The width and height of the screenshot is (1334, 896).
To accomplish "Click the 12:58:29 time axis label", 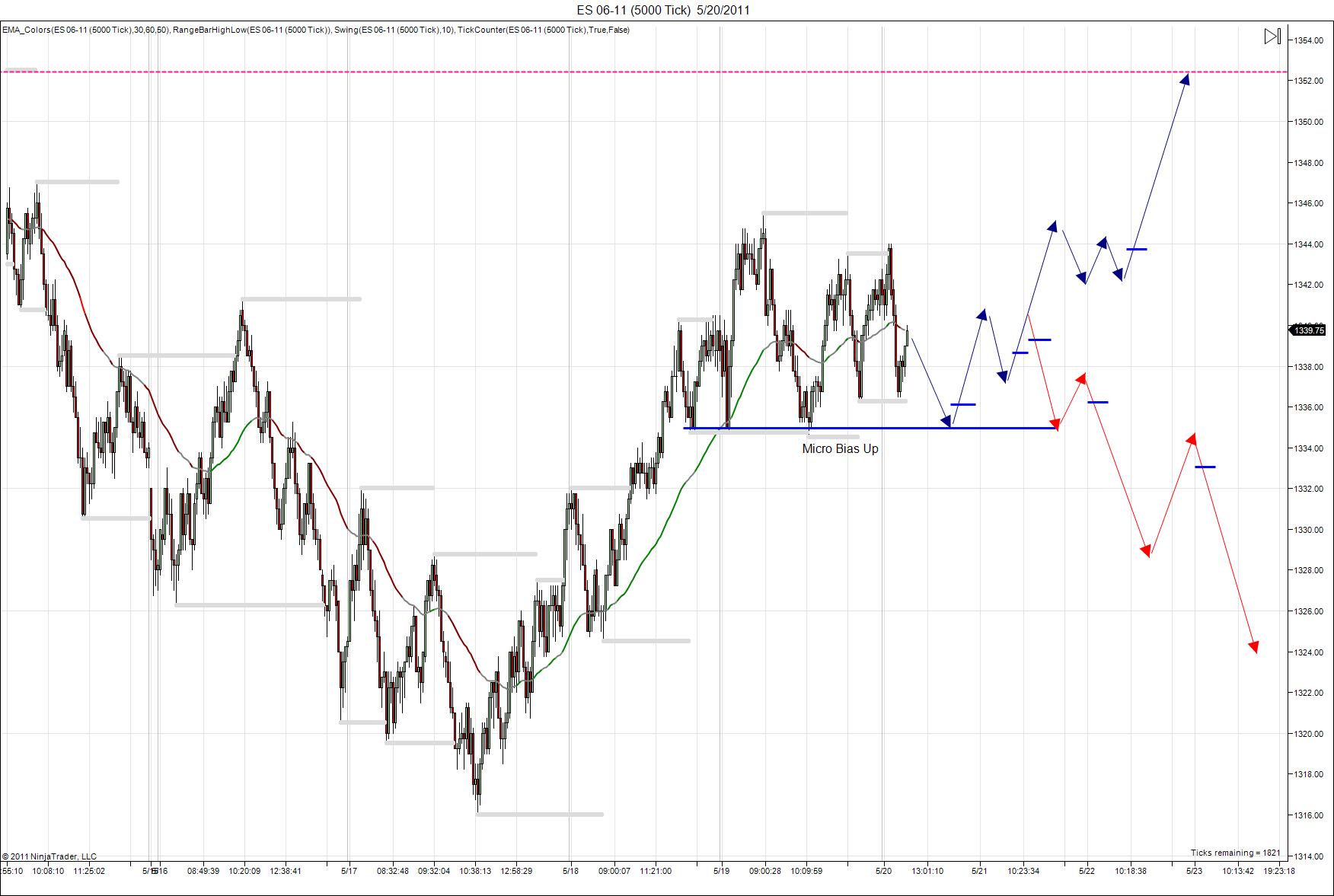I will tap(516, 871).
